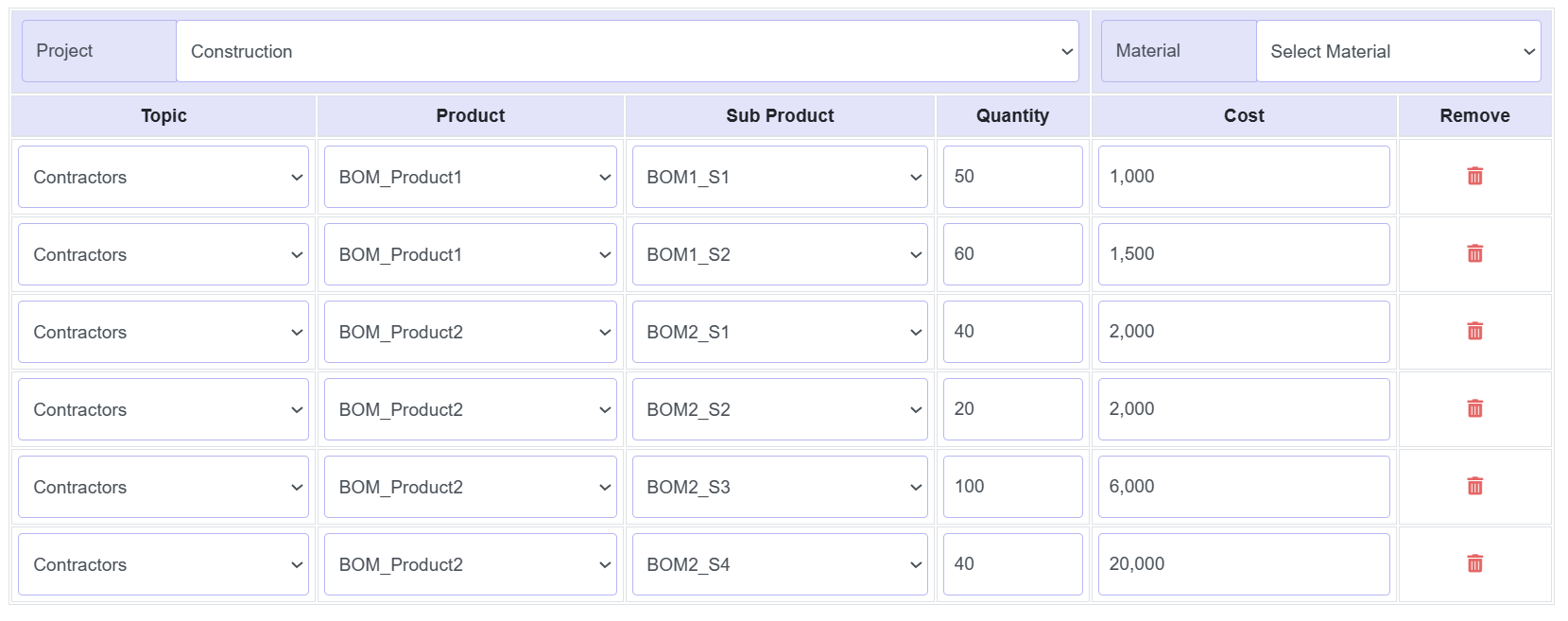Open Topic dropdown in the last row
The width and height of the screenshot is (1568, 621).
coord(164,564)
